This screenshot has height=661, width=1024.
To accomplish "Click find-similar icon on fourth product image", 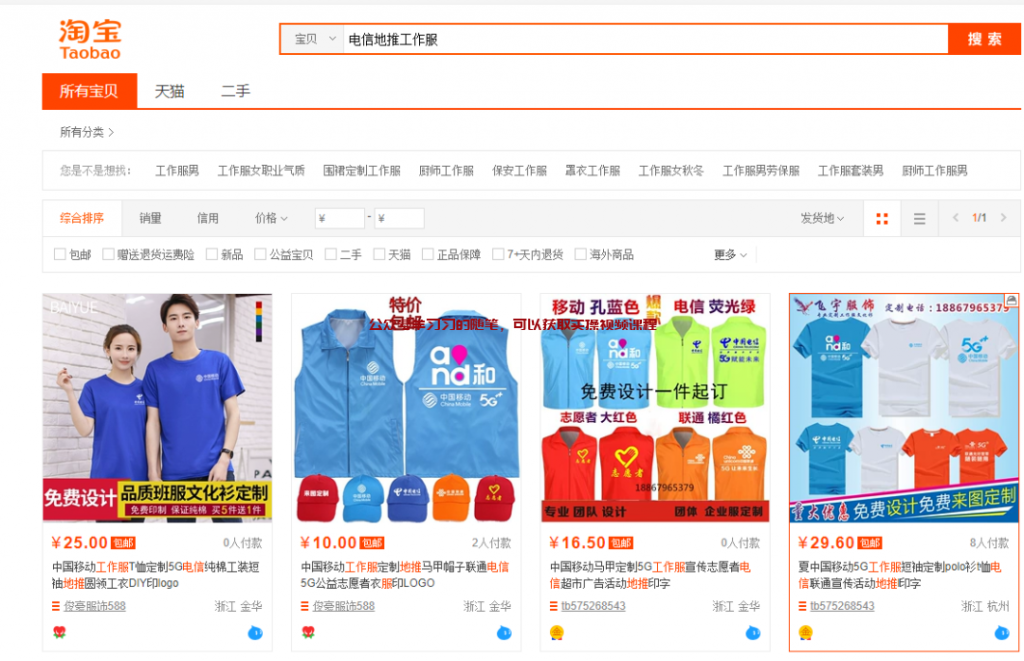I will (1011, 300).
